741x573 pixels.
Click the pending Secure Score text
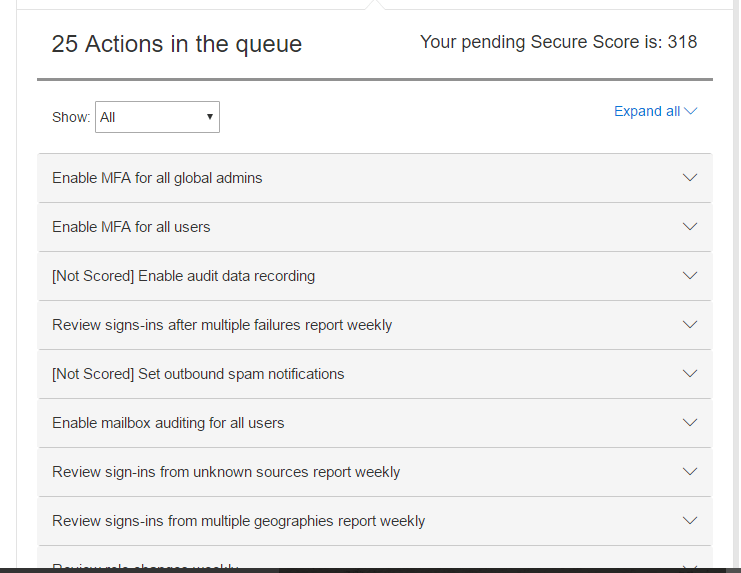point(558,42)
